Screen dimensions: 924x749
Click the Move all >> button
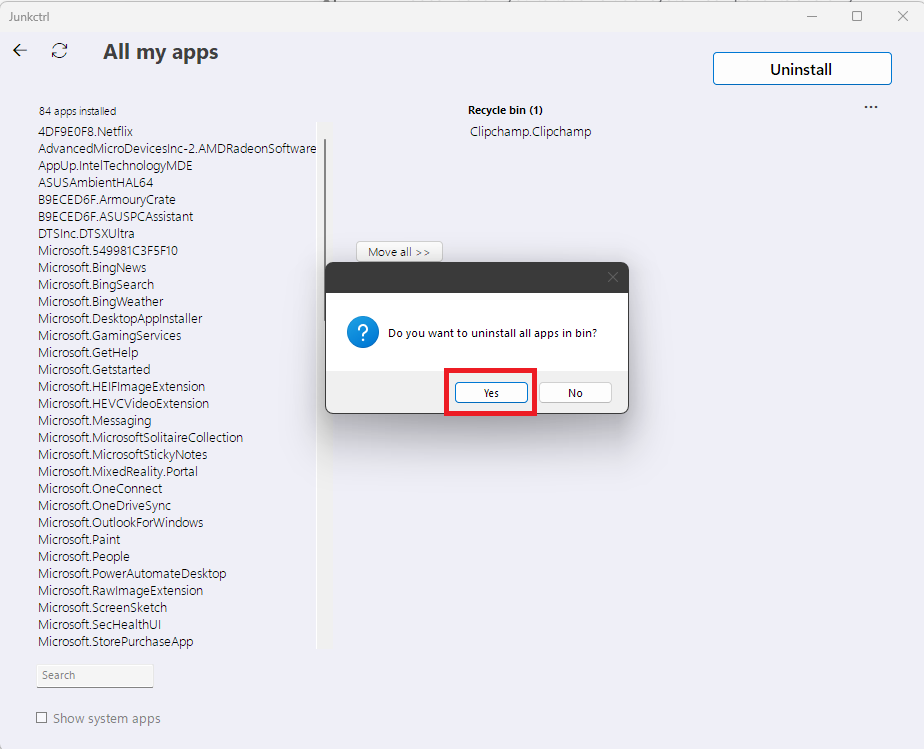tap(399, 252)
